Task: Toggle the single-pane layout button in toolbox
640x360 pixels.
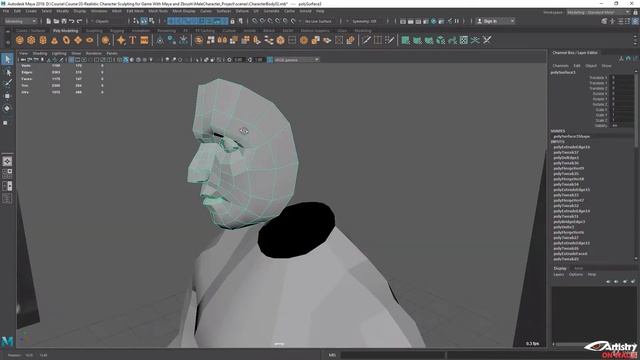Action: tap(7, 161)
